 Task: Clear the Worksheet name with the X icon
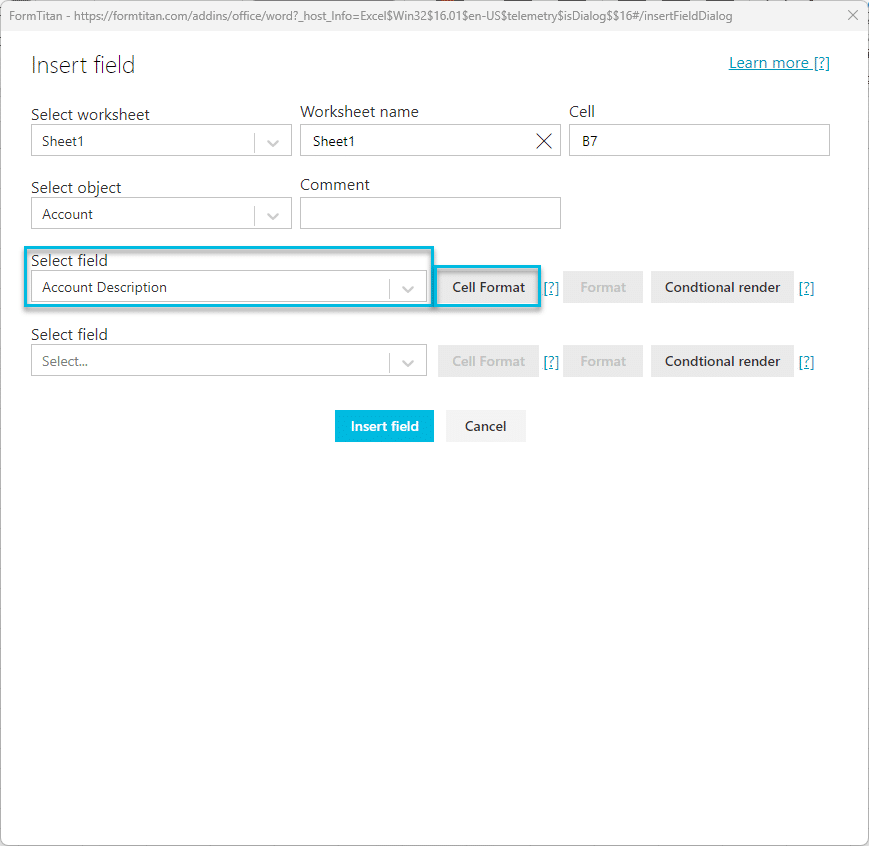point(544,141)
